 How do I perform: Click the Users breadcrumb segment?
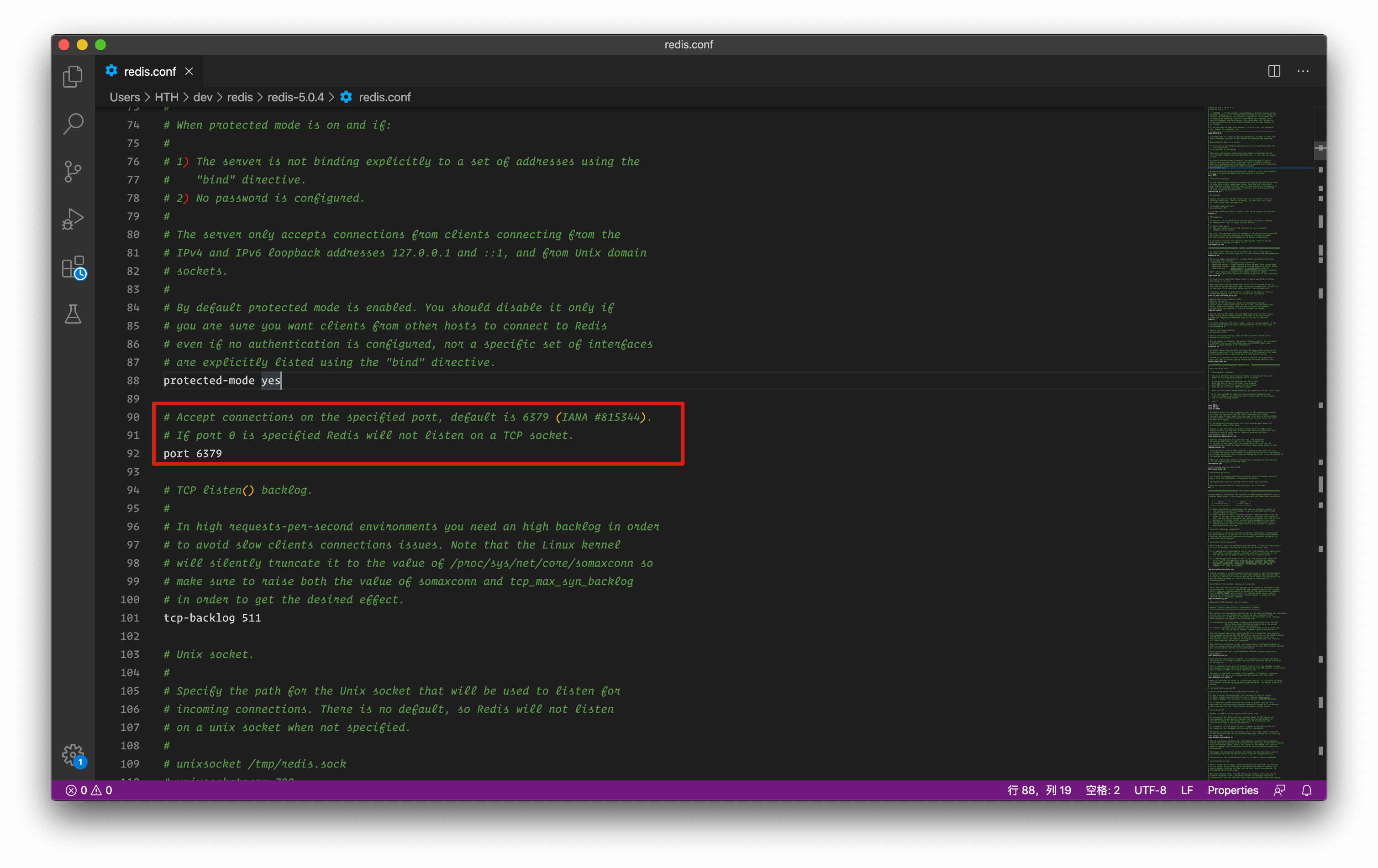pyautogui.click(x=125, y=97)
